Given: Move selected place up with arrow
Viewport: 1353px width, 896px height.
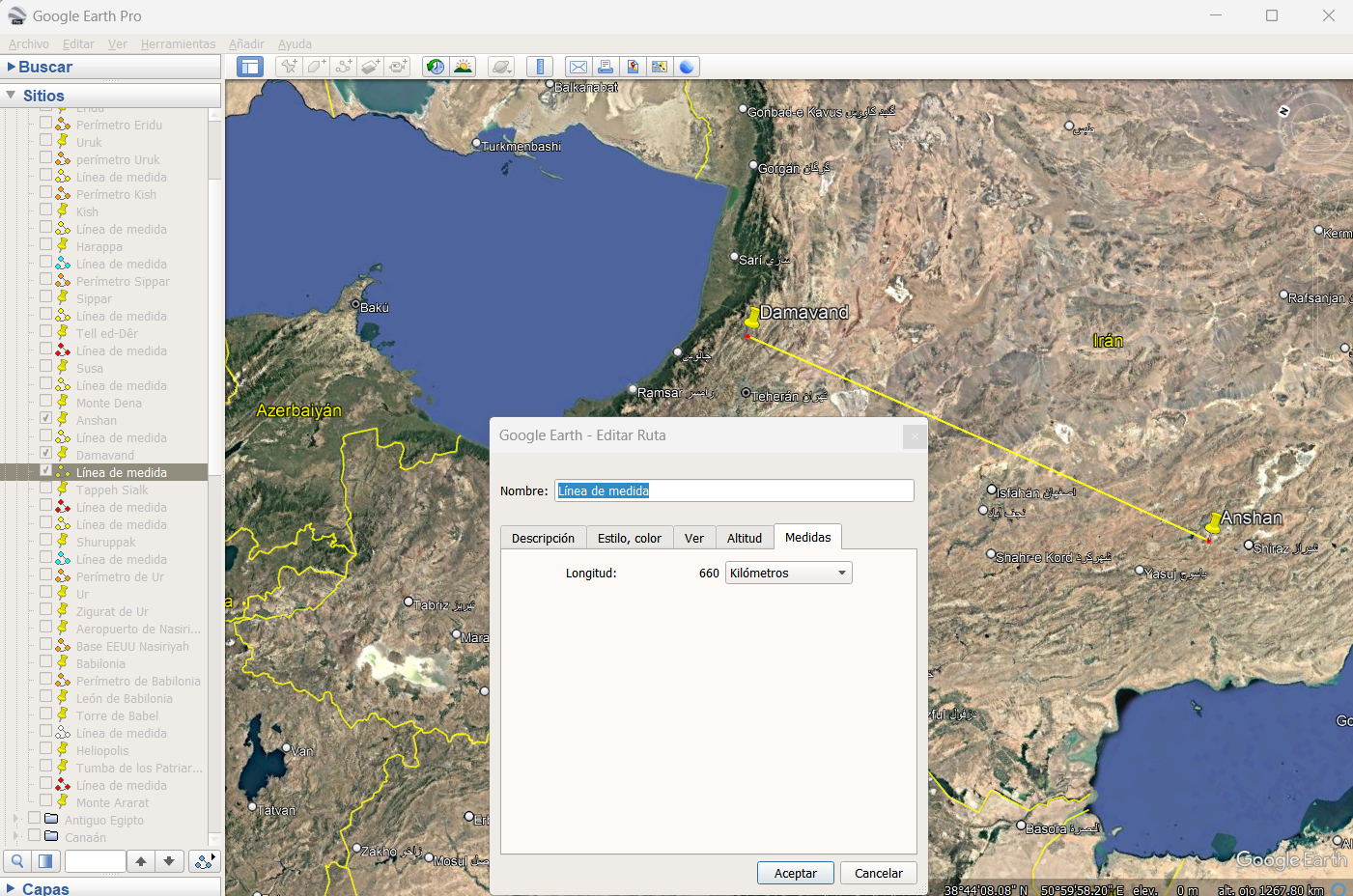Looking at the screenshot, I should [141, 861].
